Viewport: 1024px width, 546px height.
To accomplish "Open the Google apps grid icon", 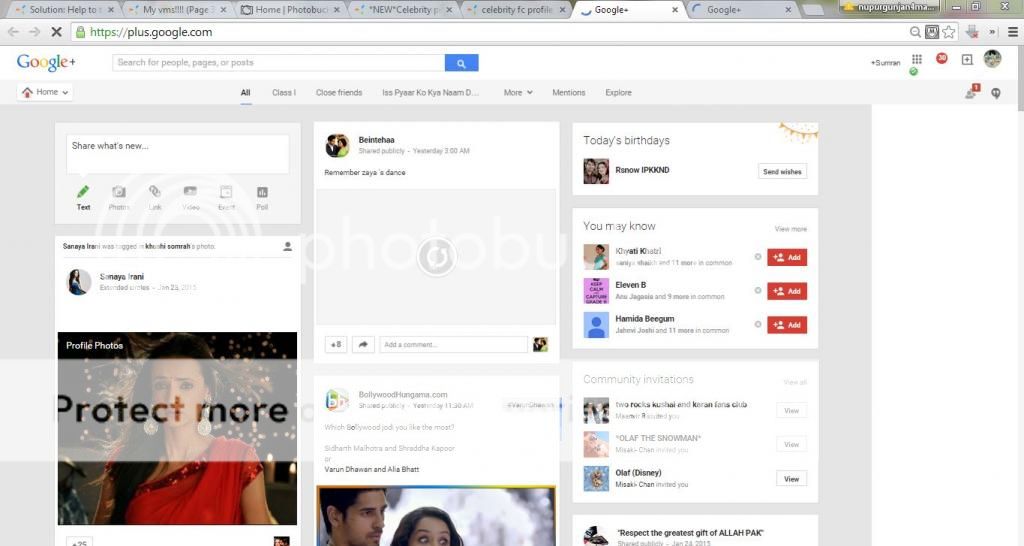I will (x=917, y=60).
